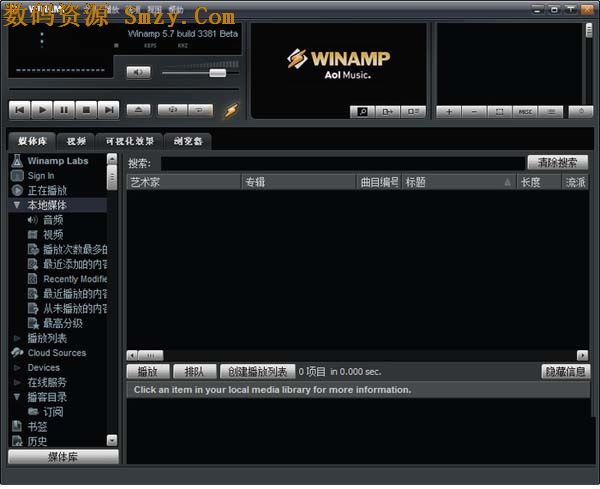Remove items with the playlist minus button
This screenshot has width=600, height=489.
[x=474, y=112]
